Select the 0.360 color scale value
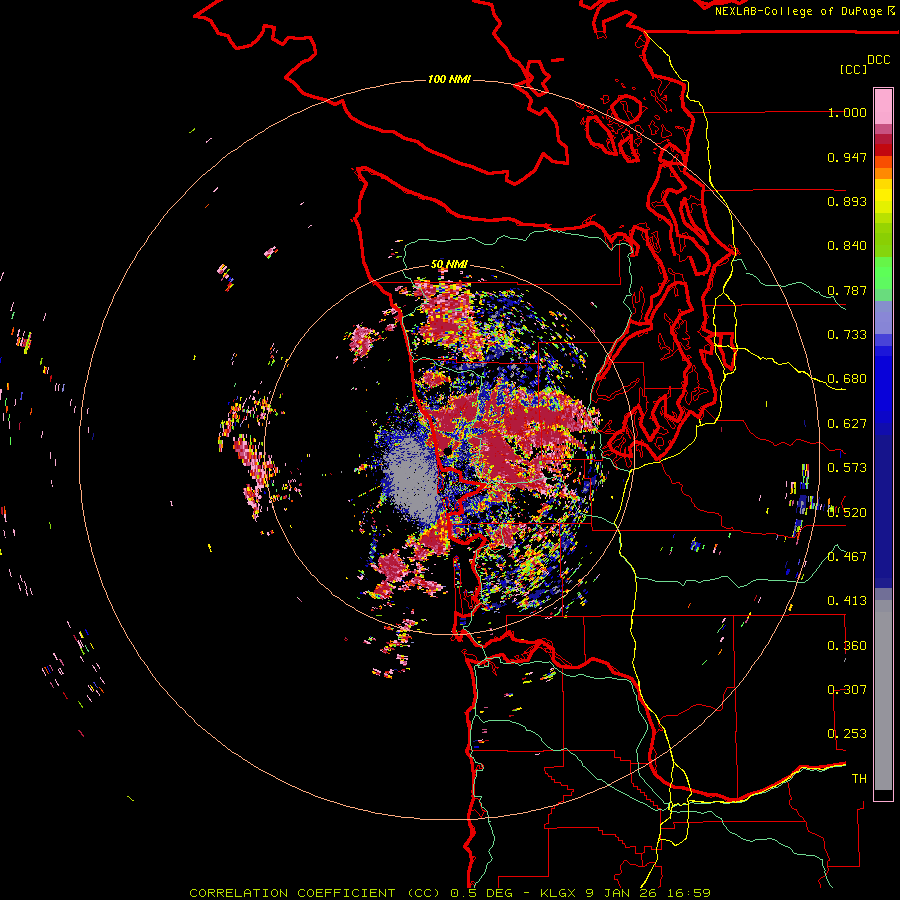Screen dimensions: 900x900 (847, 646)
